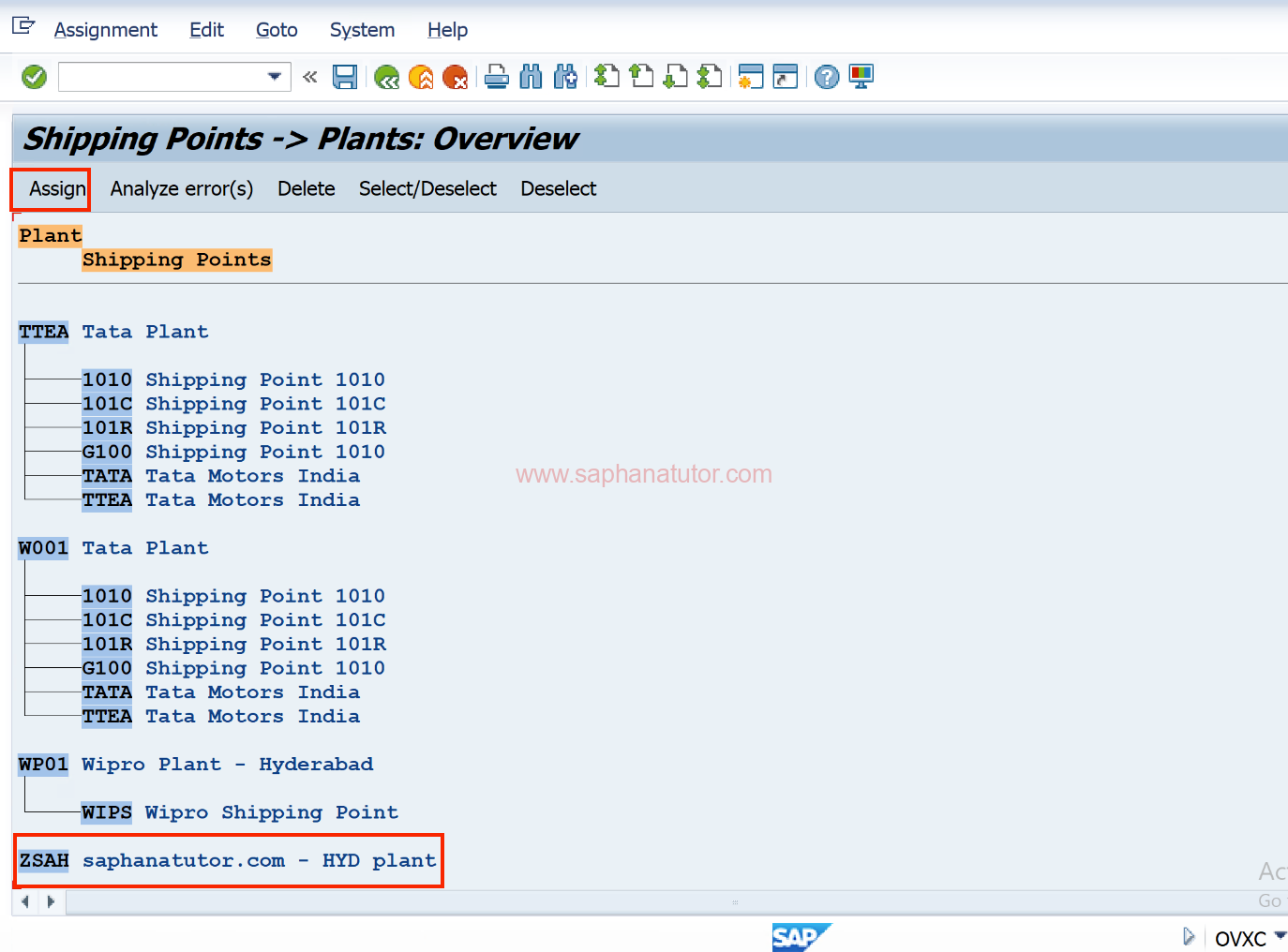Select WIPS Wipro Shipping Point
Screen dimensions: 1288x952
coord(240,812)
